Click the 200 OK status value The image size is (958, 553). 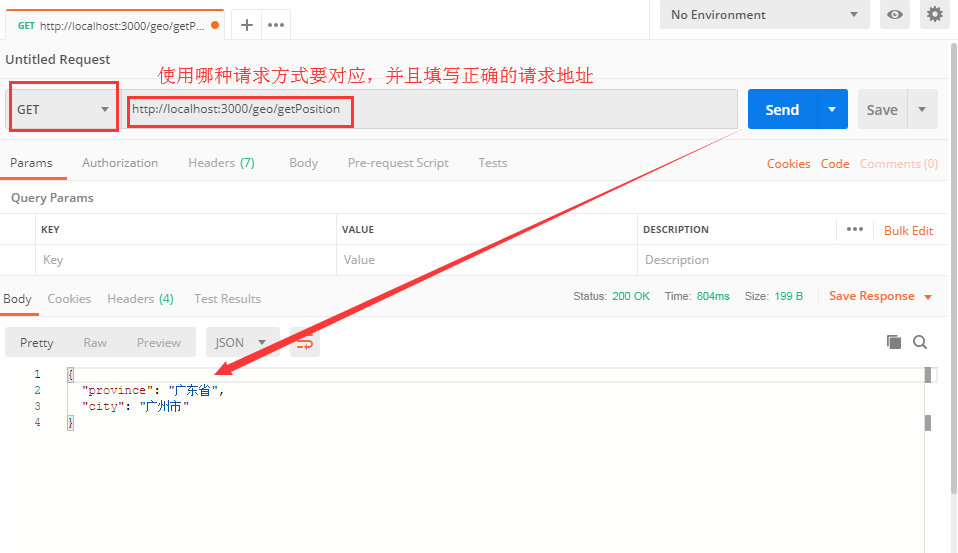(x=631, y=296)
